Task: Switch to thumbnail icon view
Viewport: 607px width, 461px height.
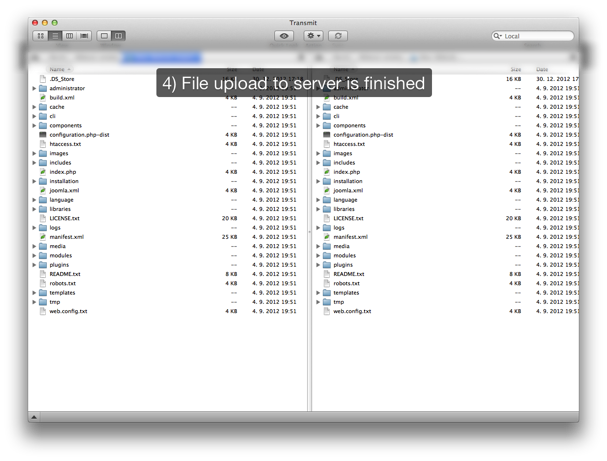Action: tap(40, 36)
